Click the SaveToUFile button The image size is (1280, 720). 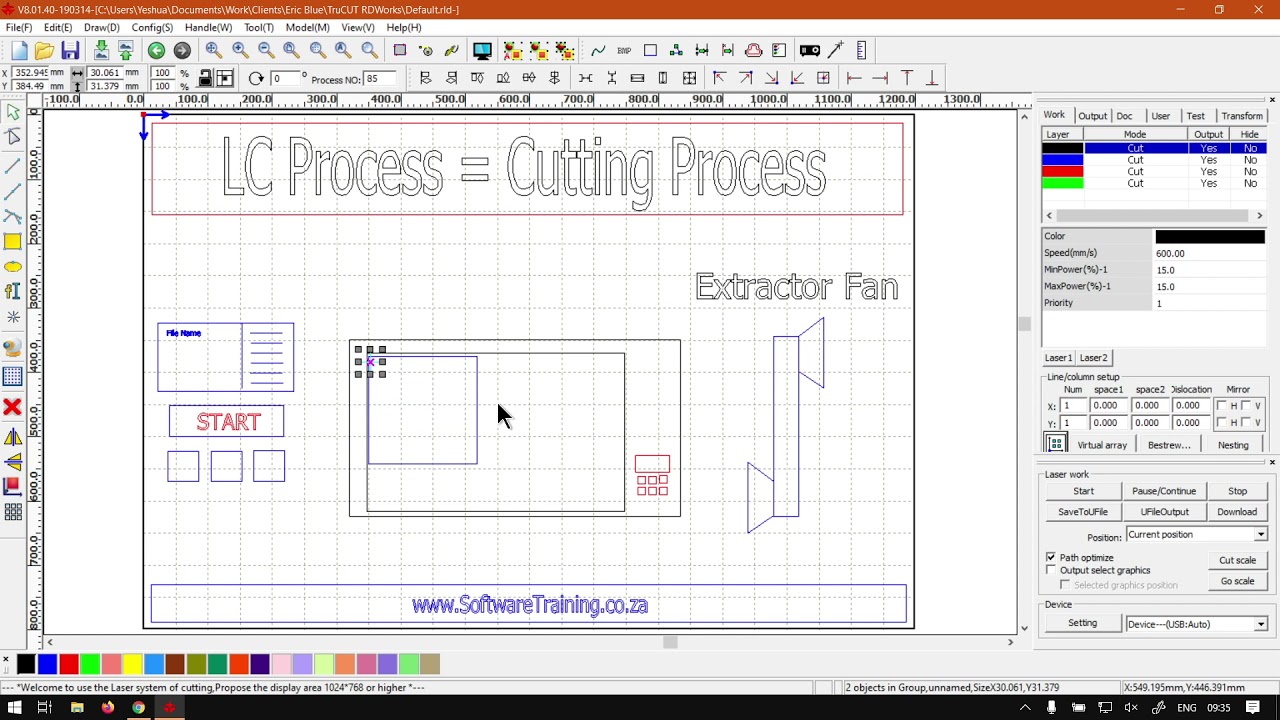1083,512
